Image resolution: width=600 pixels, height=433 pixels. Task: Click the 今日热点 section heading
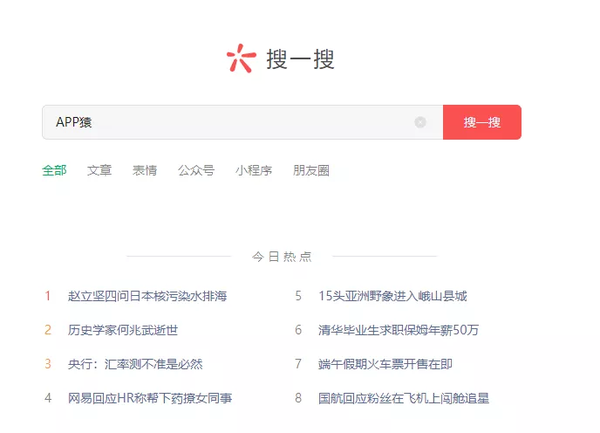tap(282, 256)
